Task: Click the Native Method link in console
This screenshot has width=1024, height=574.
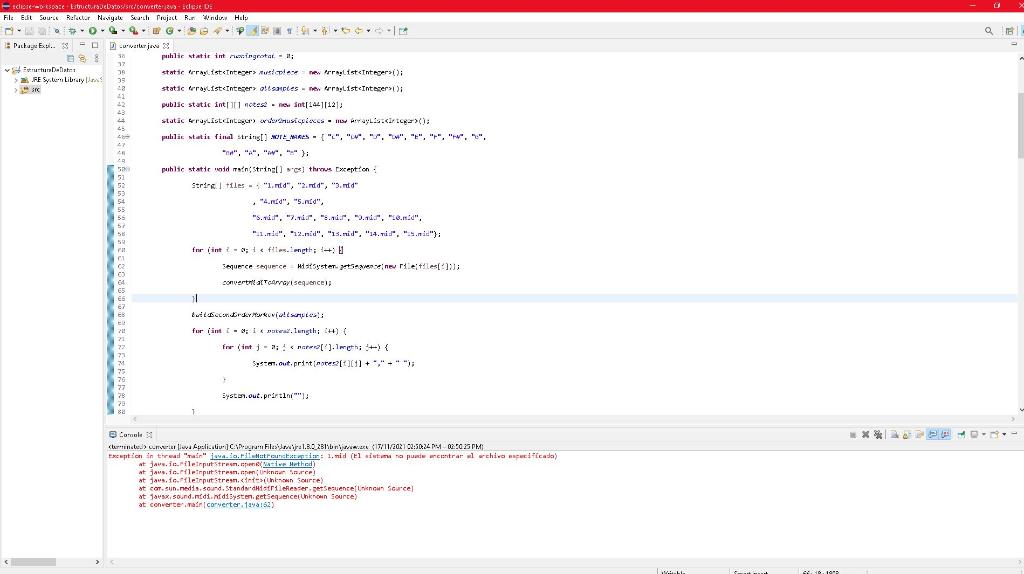Action: pyautogui.click(x=287, y=464)
